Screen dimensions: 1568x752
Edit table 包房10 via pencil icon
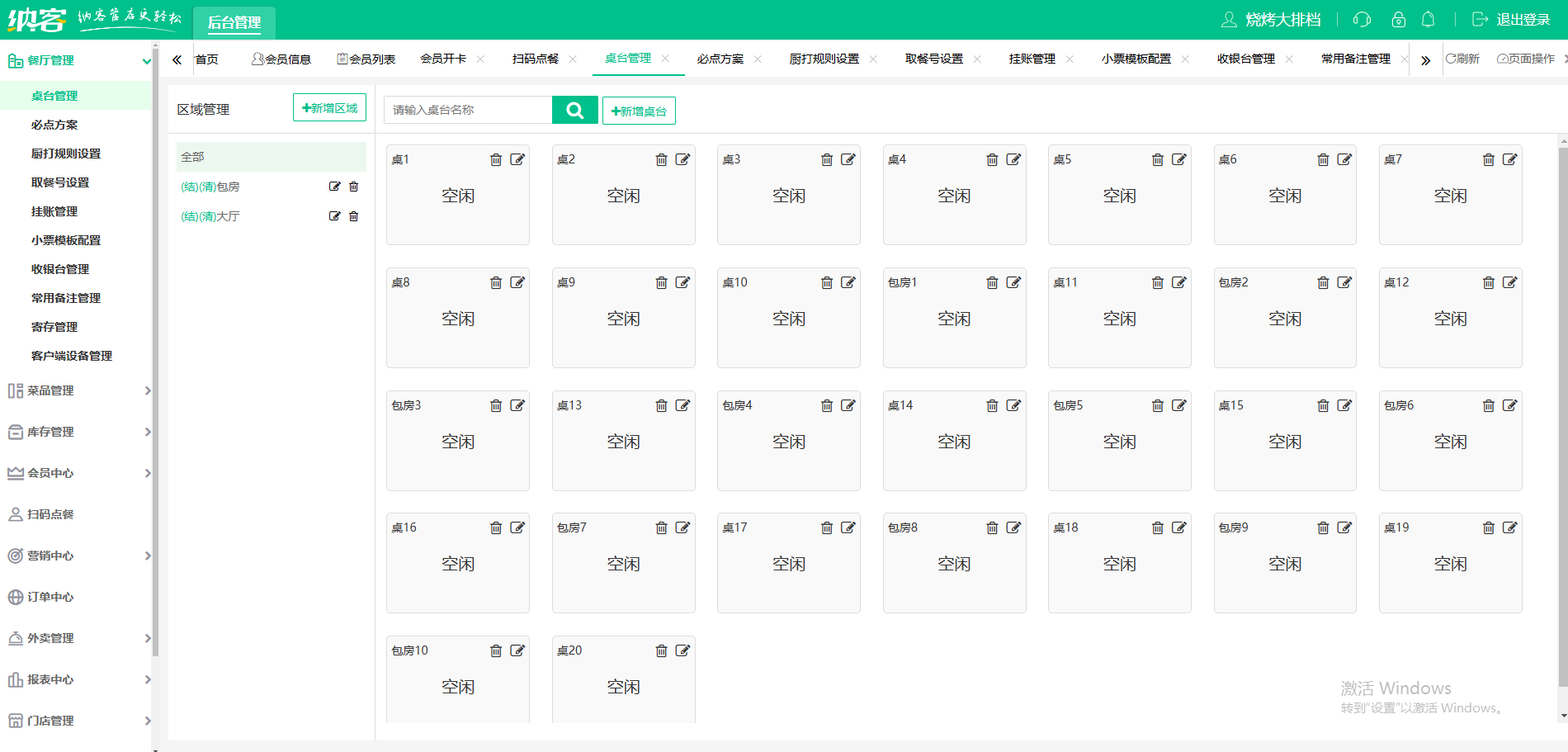click(517, 651)
